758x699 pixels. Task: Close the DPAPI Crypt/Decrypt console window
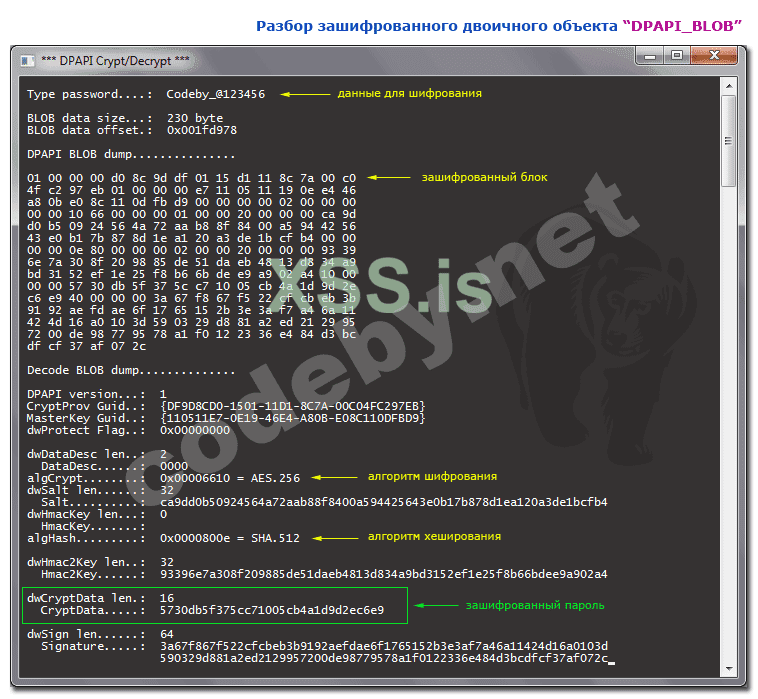click(x=714, y=56)
